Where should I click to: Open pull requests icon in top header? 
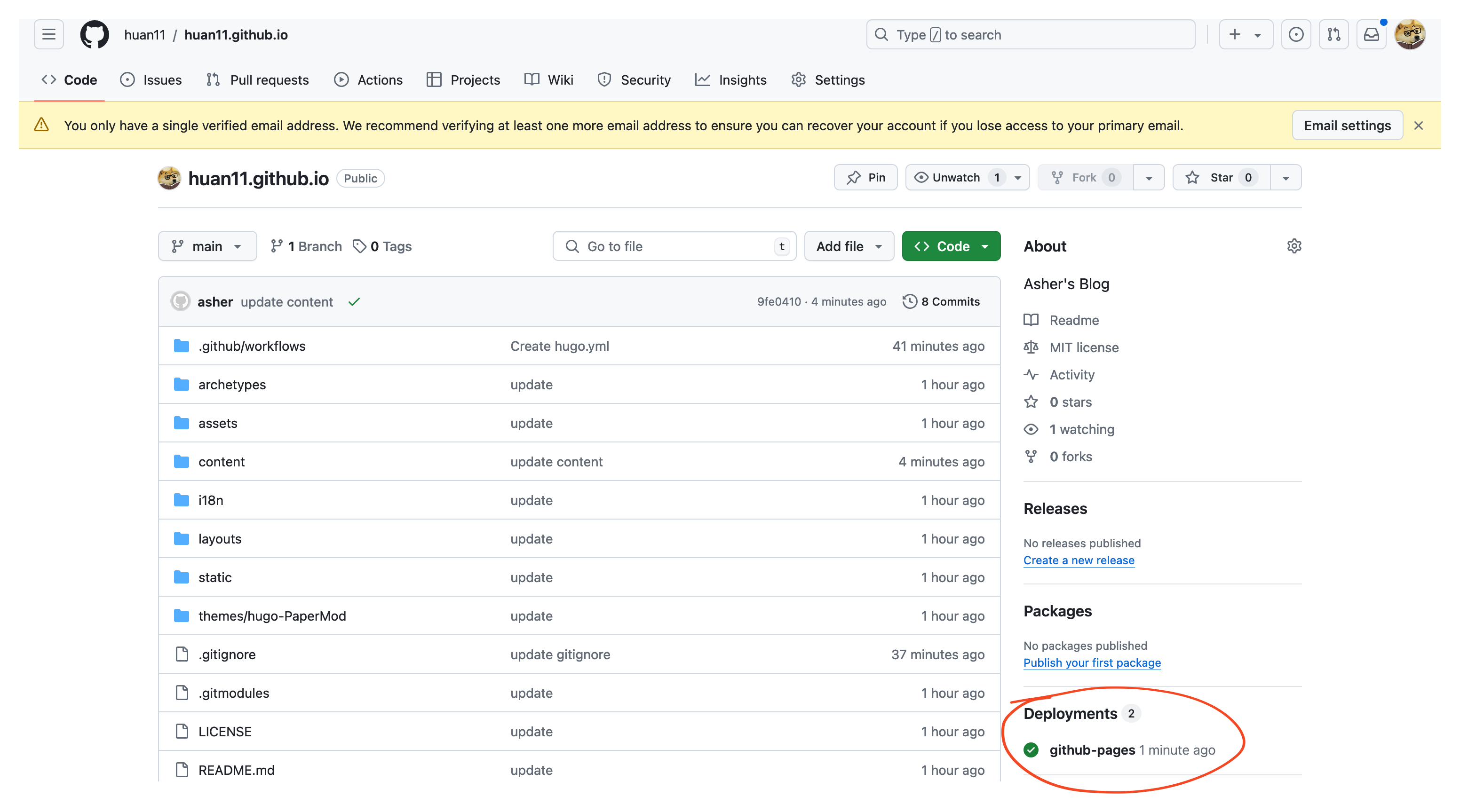point(1333,35)
